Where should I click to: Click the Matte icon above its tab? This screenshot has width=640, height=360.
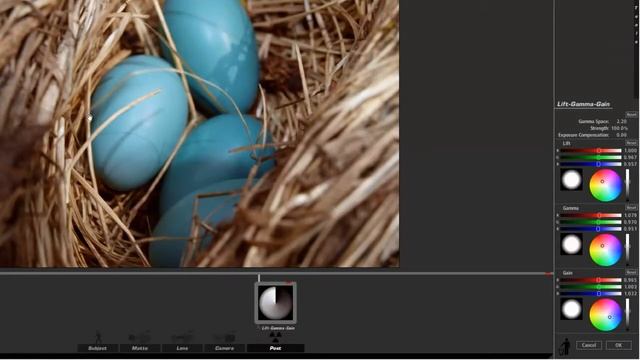coord(140,338)
